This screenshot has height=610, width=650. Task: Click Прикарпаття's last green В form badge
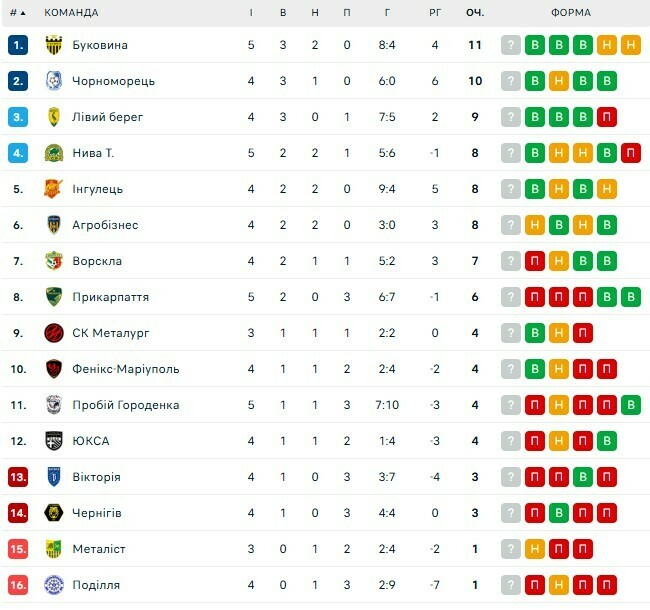click(630, 297)
